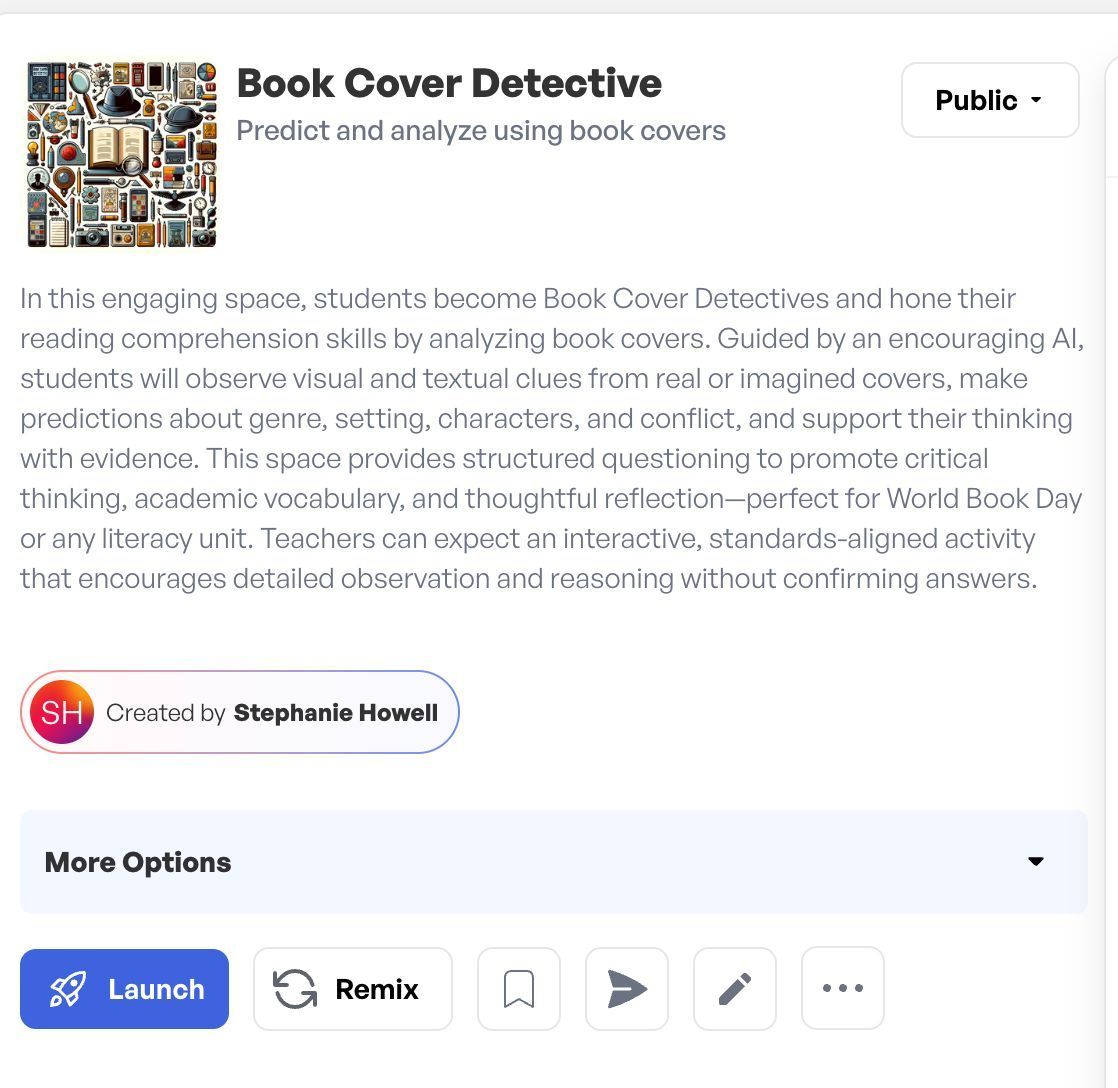Open creator Stephanie Howell's profile badge
1118x1088 pixels.
pyautogui.click(x=240, y=712)
